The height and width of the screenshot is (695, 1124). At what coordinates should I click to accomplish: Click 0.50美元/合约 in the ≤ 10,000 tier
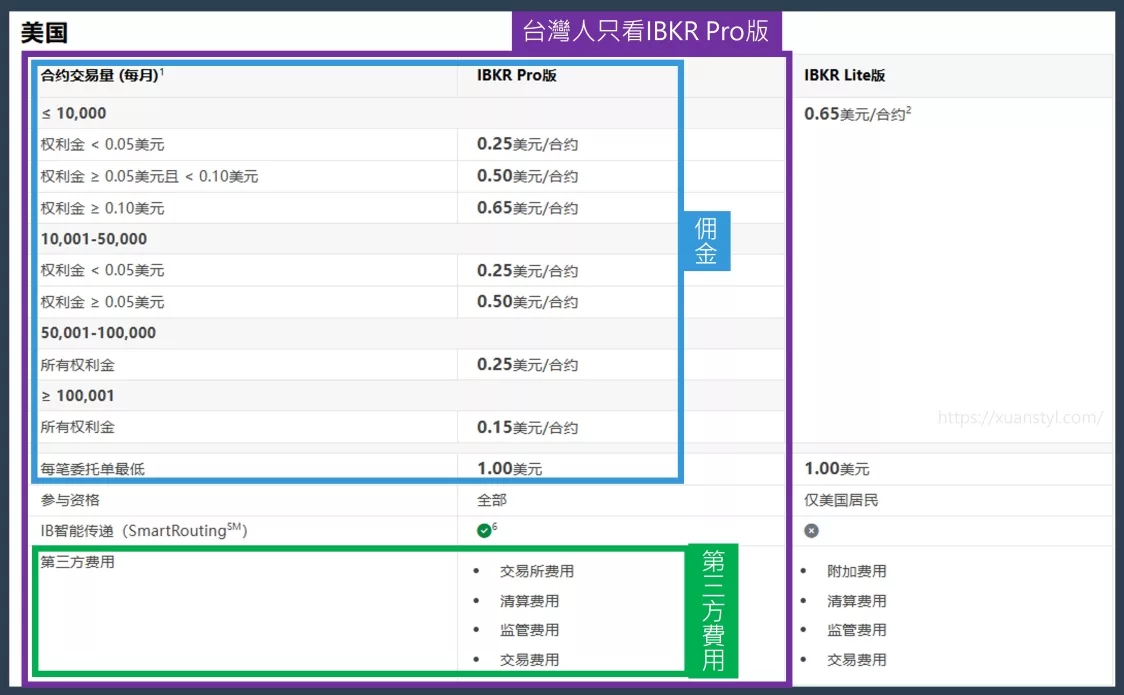point(528,176)
